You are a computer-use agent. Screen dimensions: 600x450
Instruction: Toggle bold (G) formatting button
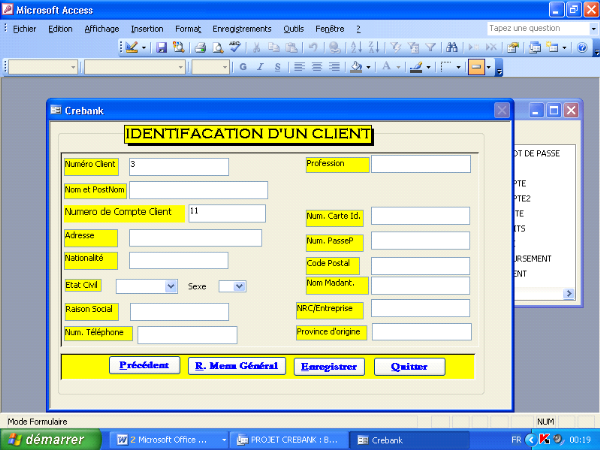[243, 67]
